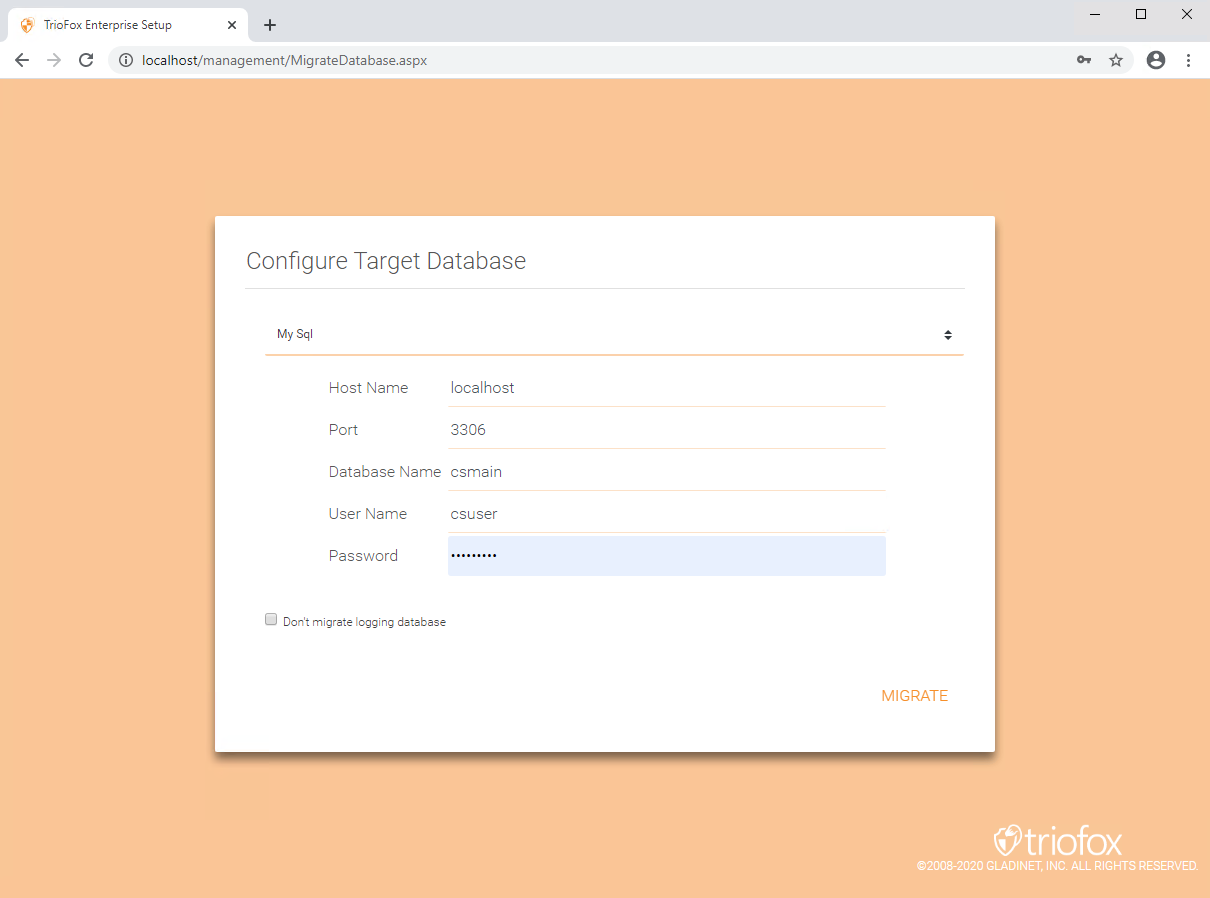Click the Port label
The width and height of the screenshot is (1210, 898).
pyautogui.click(x=343, y=430)
